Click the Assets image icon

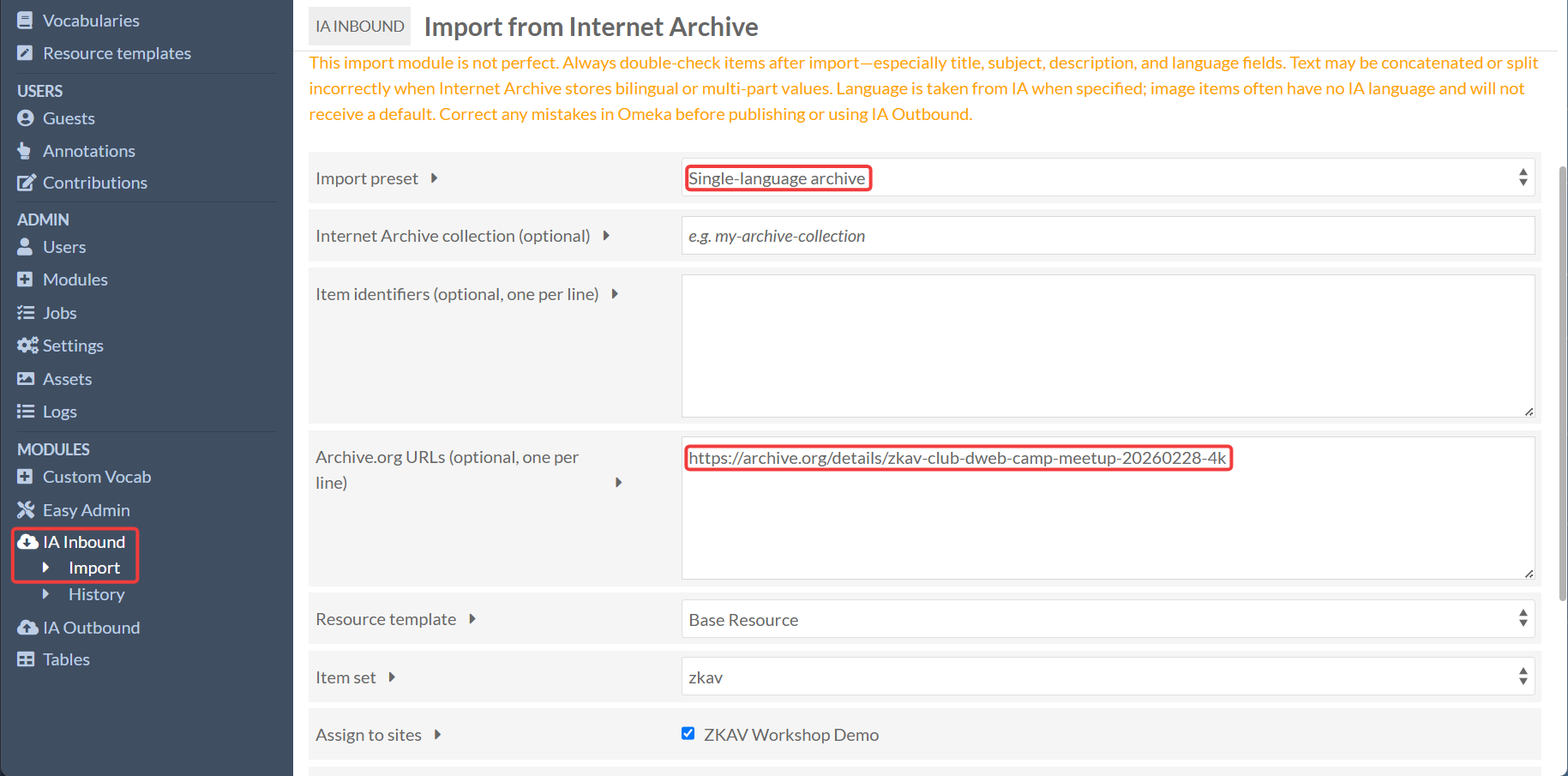26,378
